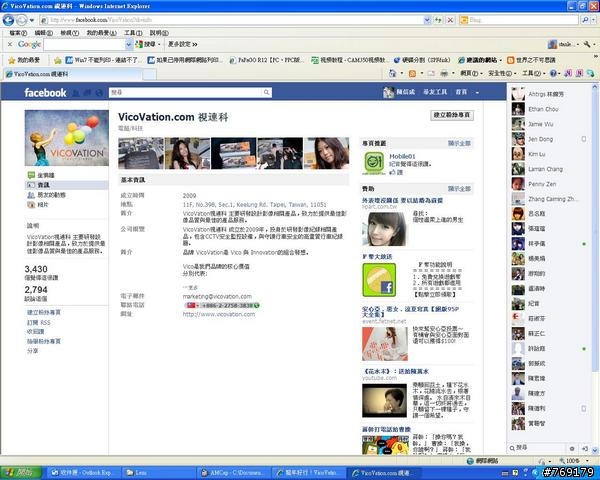Click the add-to-favorites-bar star icon
The width and height of the screenshot is (600, 480).
click(x=58, y=60)
